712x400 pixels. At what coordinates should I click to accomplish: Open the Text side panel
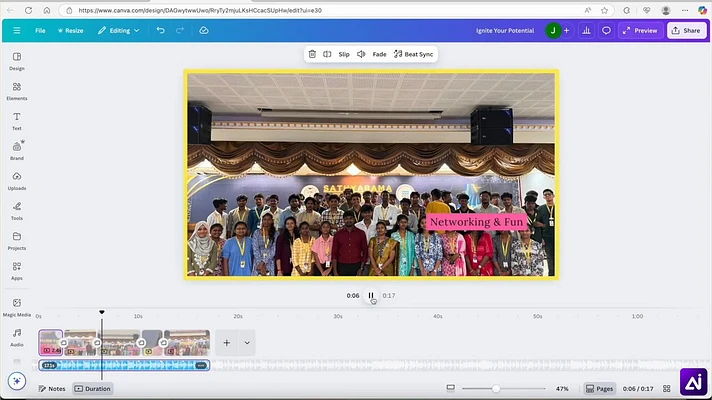coord(17,121)
